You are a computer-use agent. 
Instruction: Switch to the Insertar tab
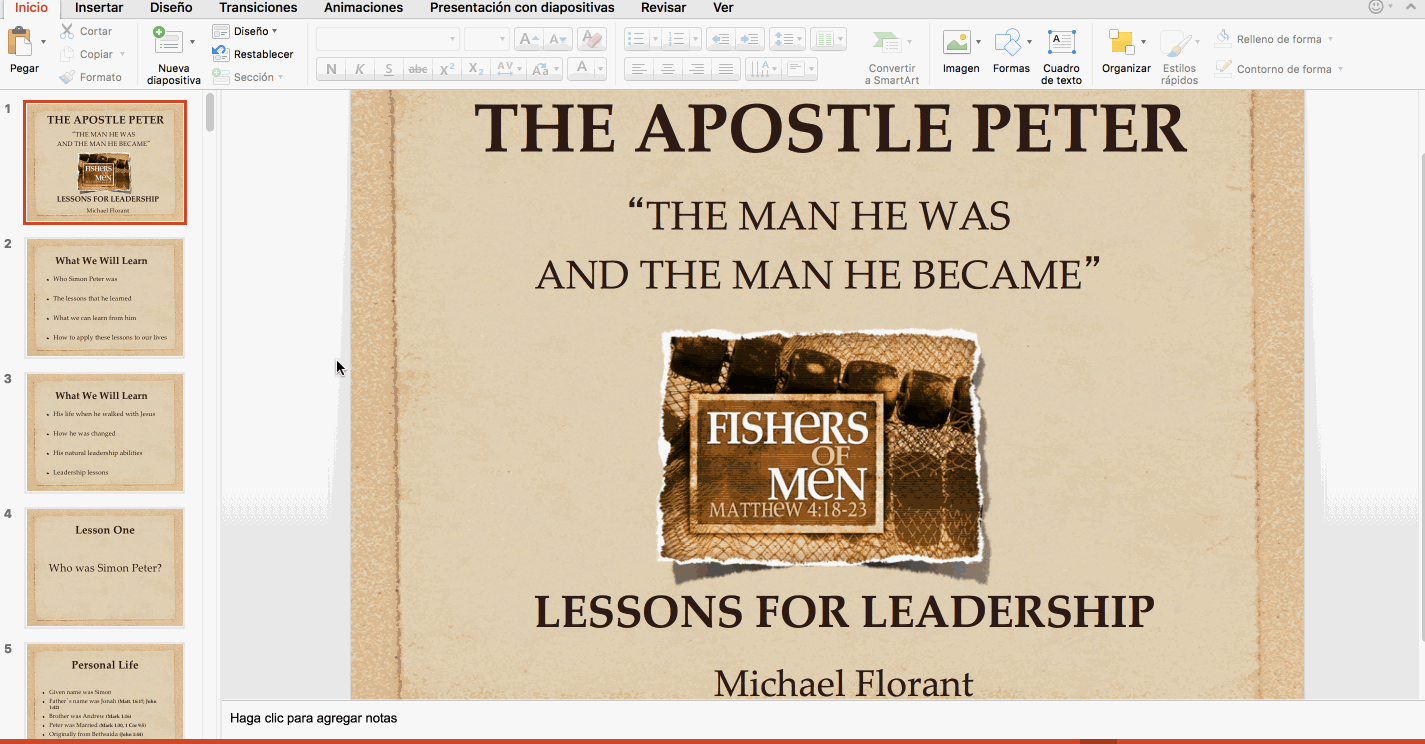(99, 7)
